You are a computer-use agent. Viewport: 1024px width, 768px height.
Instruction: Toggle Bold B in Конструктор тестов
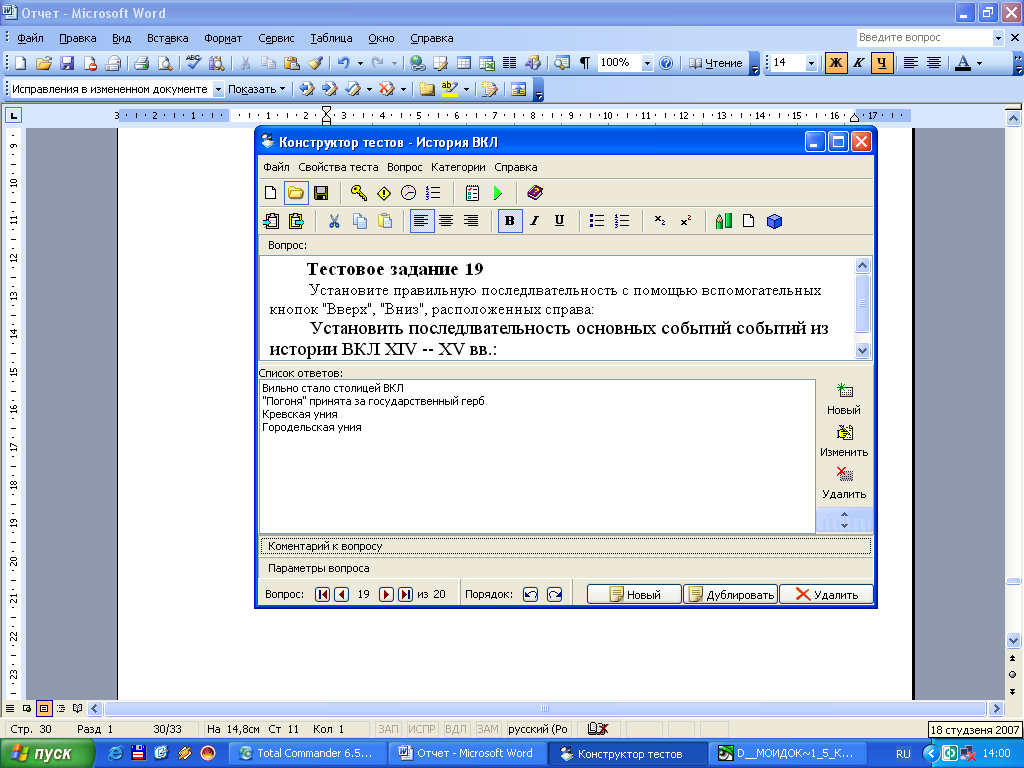click(x=510, y=221)
